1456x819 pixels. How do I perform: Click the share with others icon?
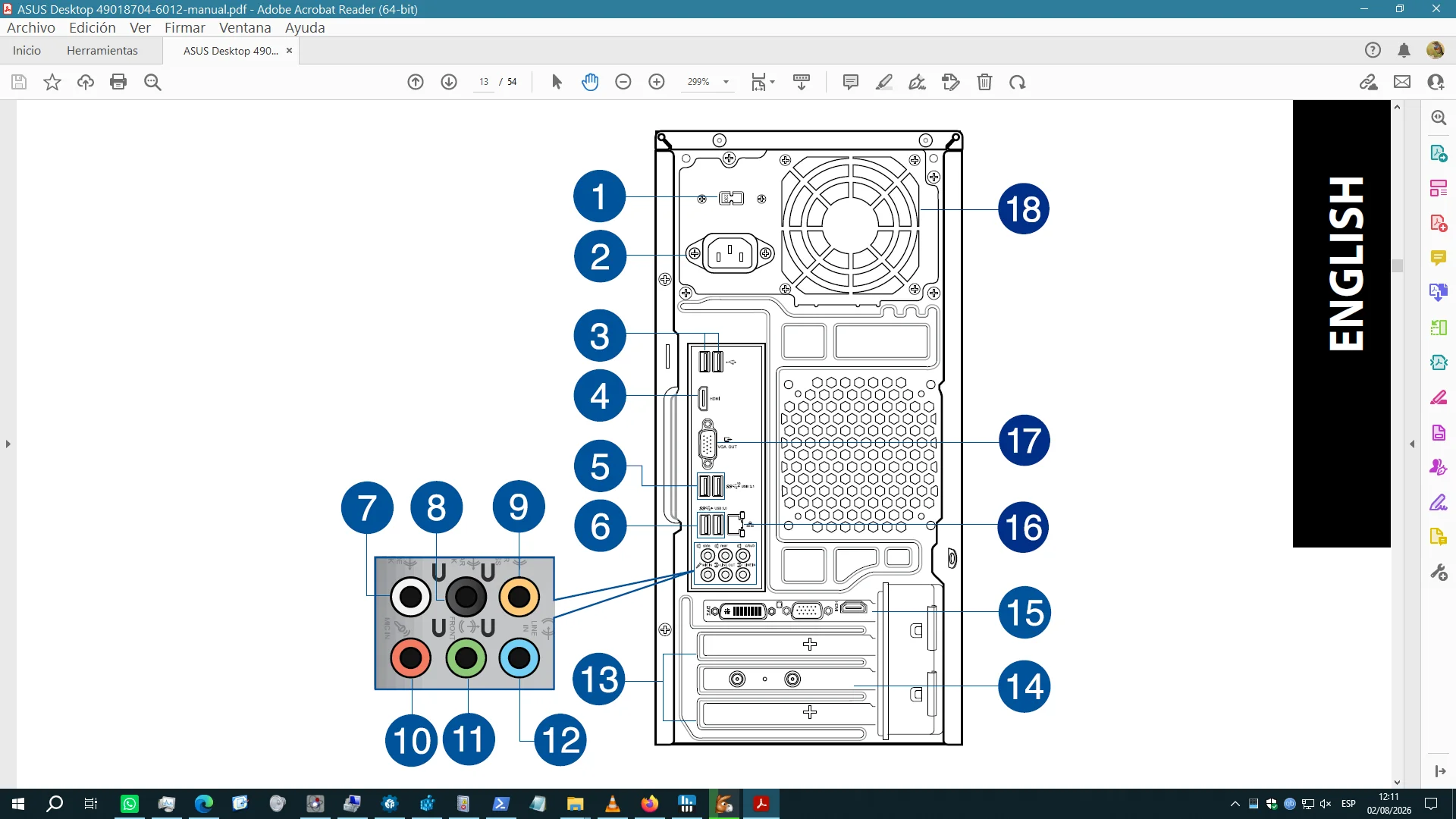point(1436,82)
